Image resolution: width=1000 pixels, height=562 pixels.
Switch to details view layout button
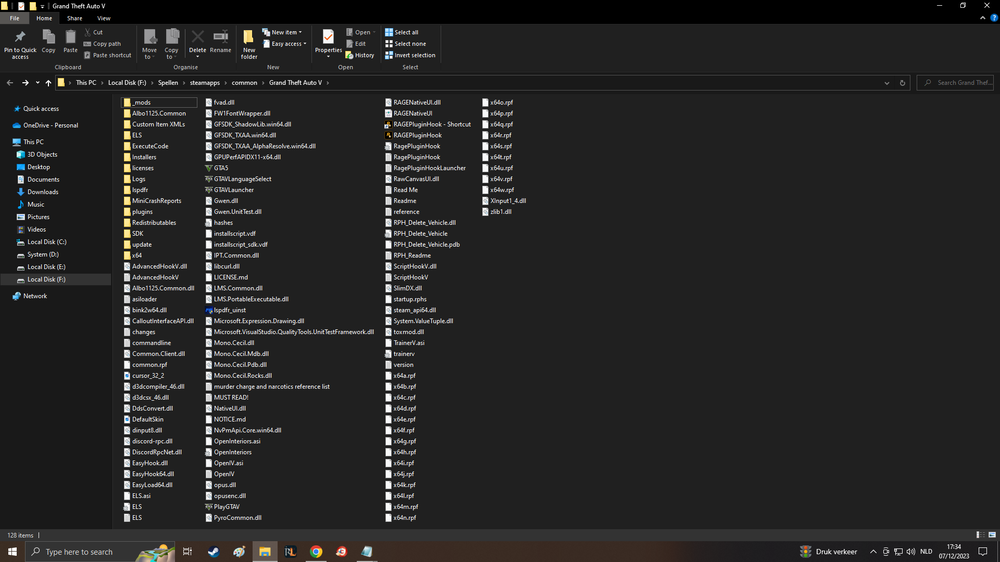[980, 535]
